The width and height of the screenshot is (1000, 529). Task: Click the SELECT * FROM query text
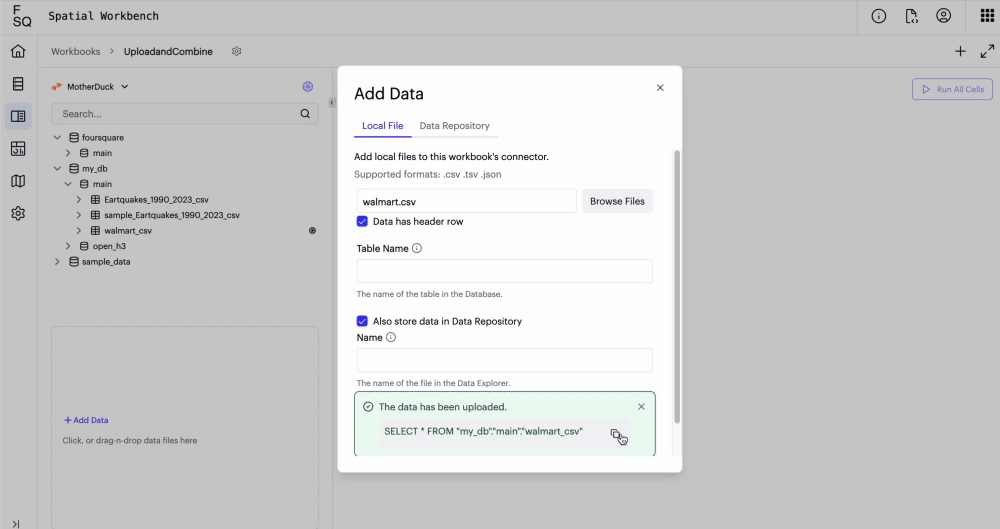483,431
